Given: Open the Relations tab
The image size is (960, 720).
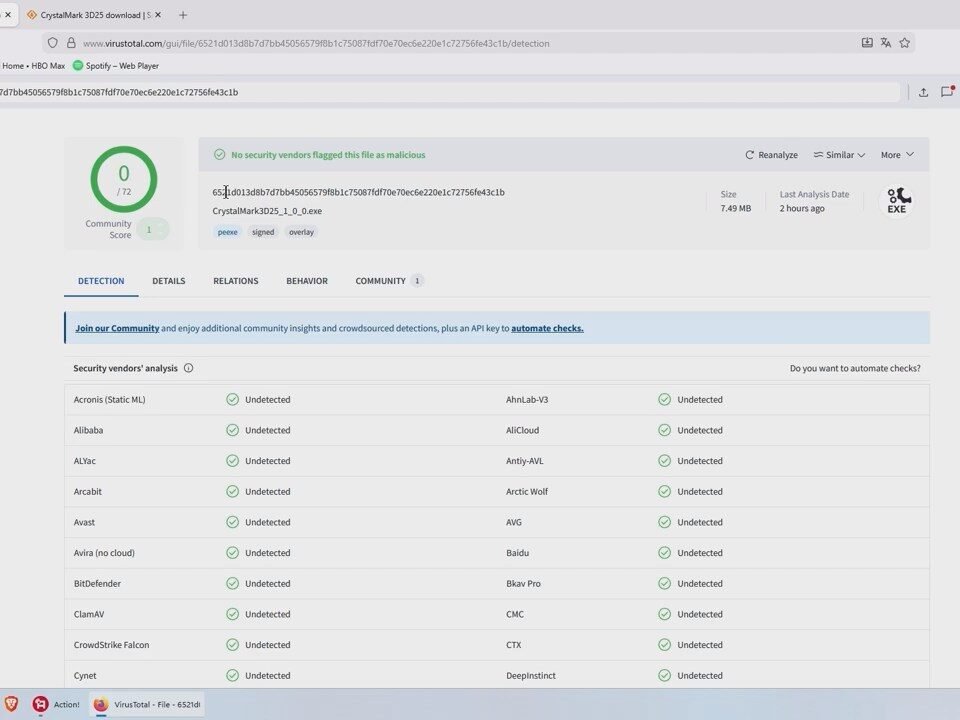Looking at the screenshot, I should coord(235,281).
